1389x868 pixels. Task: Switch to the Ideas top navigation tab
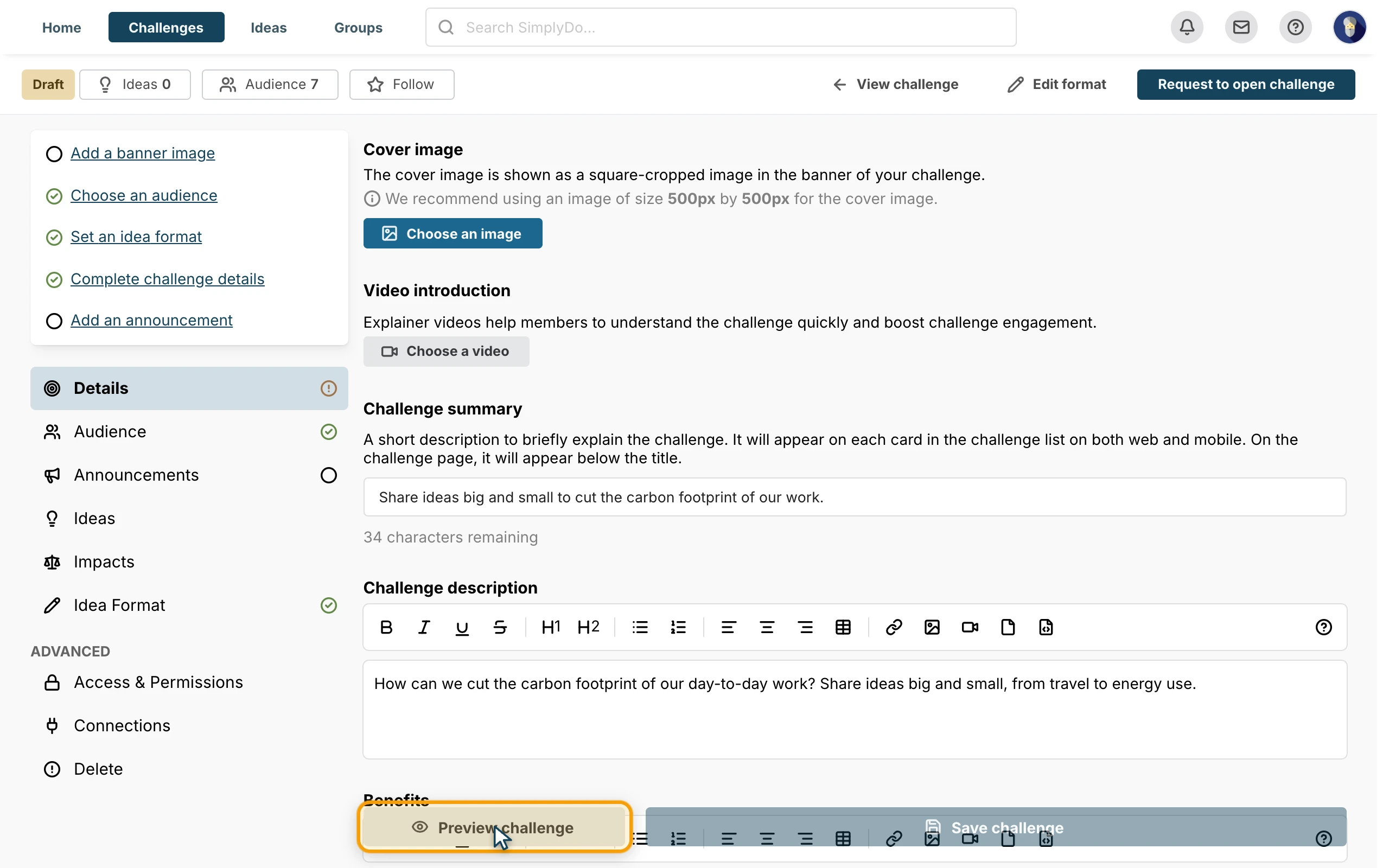click(x=269, y=27)
